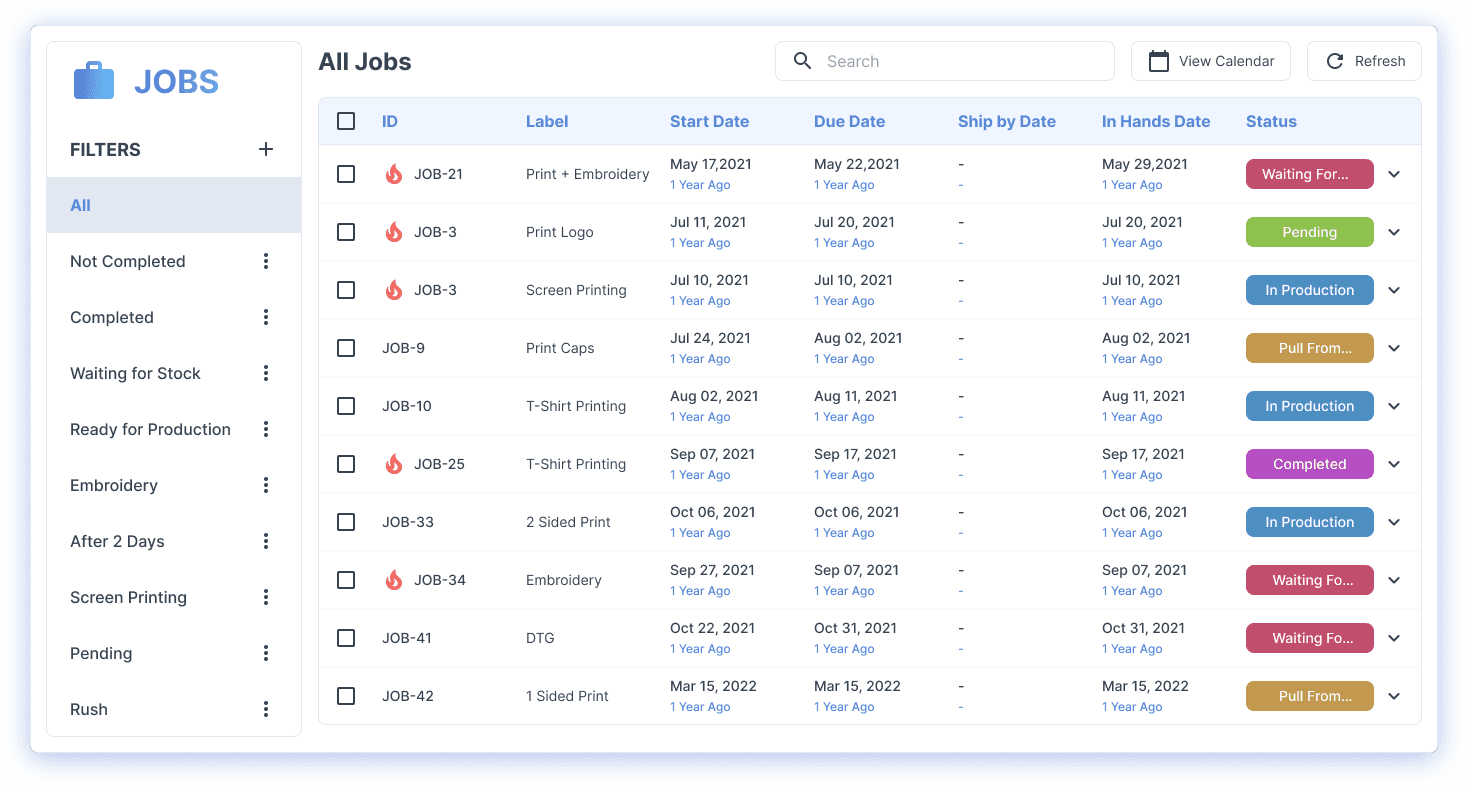The height and width of the screenshot is (788, 1468).
Task: Select the flame icon next to JOB-34
Action: 393,579
